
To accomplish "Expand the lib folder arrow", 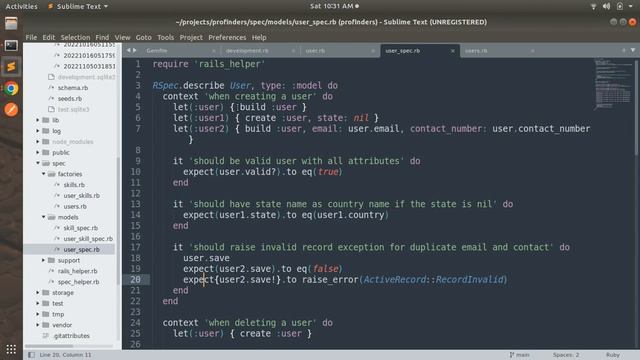I will click(x=38, y=120).
